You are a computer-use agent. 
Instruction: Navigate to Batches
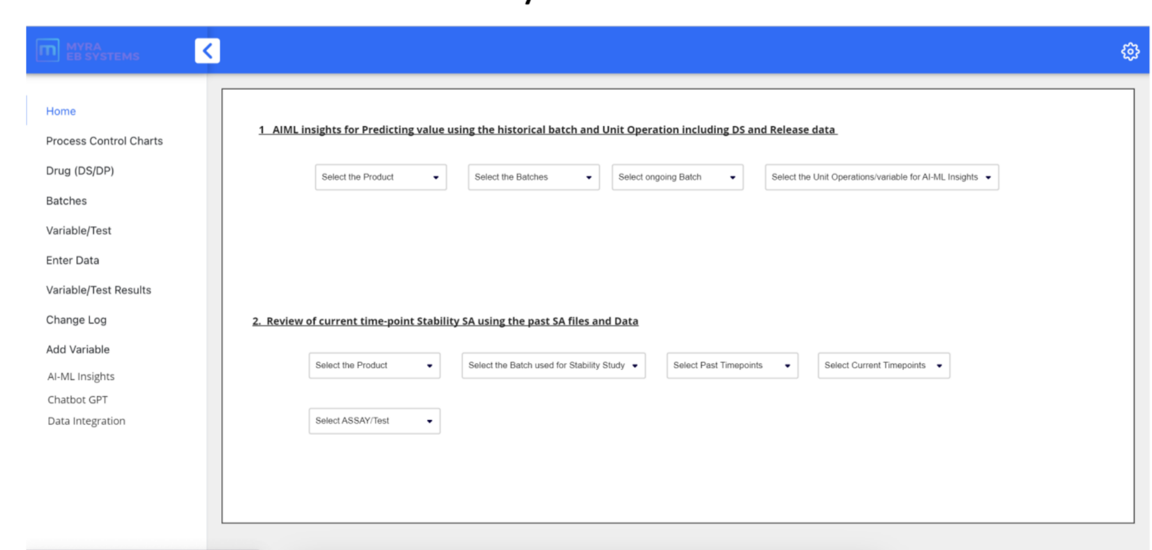[x=66, y=200]
